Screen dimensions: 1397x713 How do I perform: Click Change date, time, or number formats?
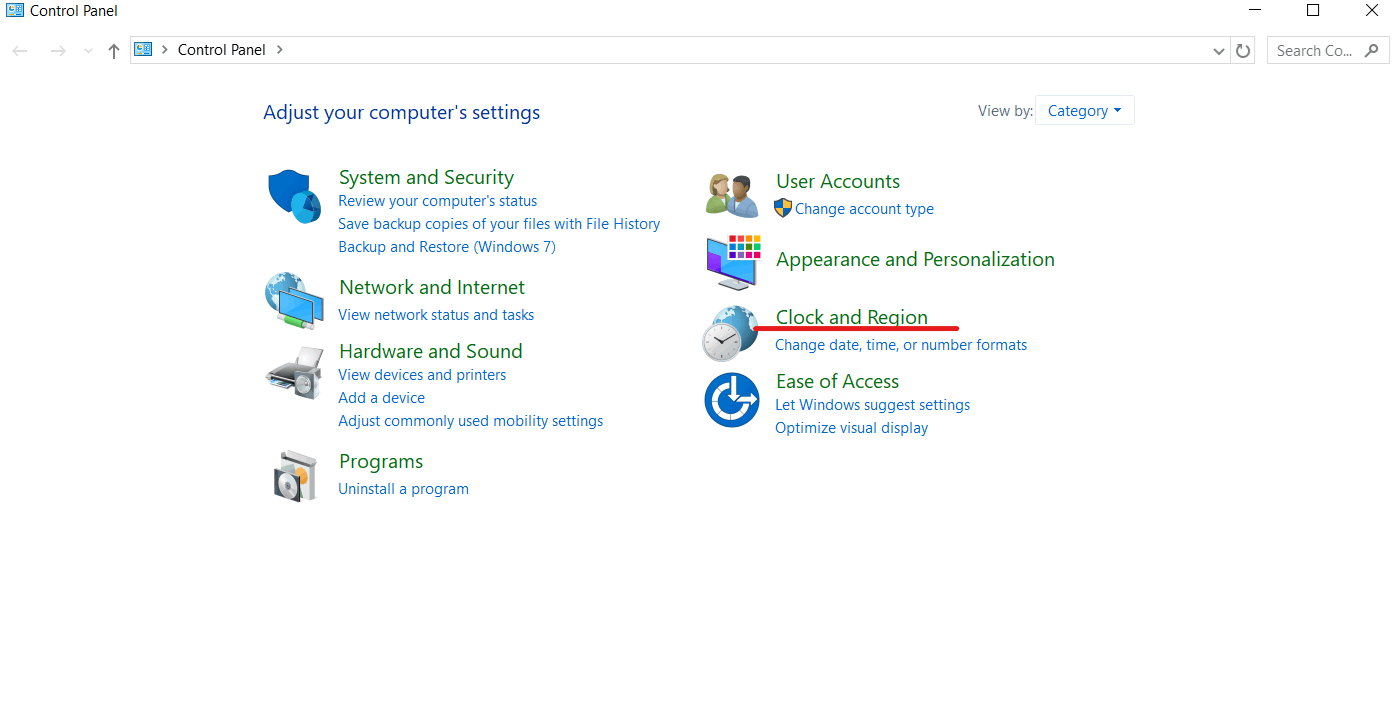click(901, 345)
